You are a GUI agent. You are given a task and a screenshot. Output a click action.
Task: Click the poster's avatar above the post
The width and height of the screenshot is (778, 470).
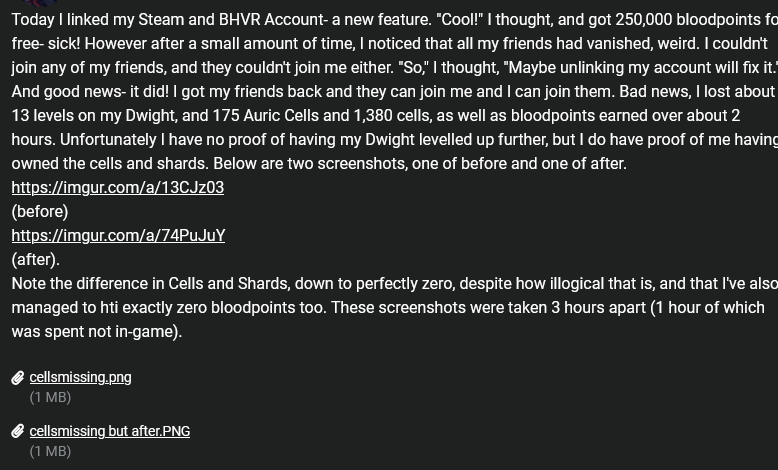point(41,2)
